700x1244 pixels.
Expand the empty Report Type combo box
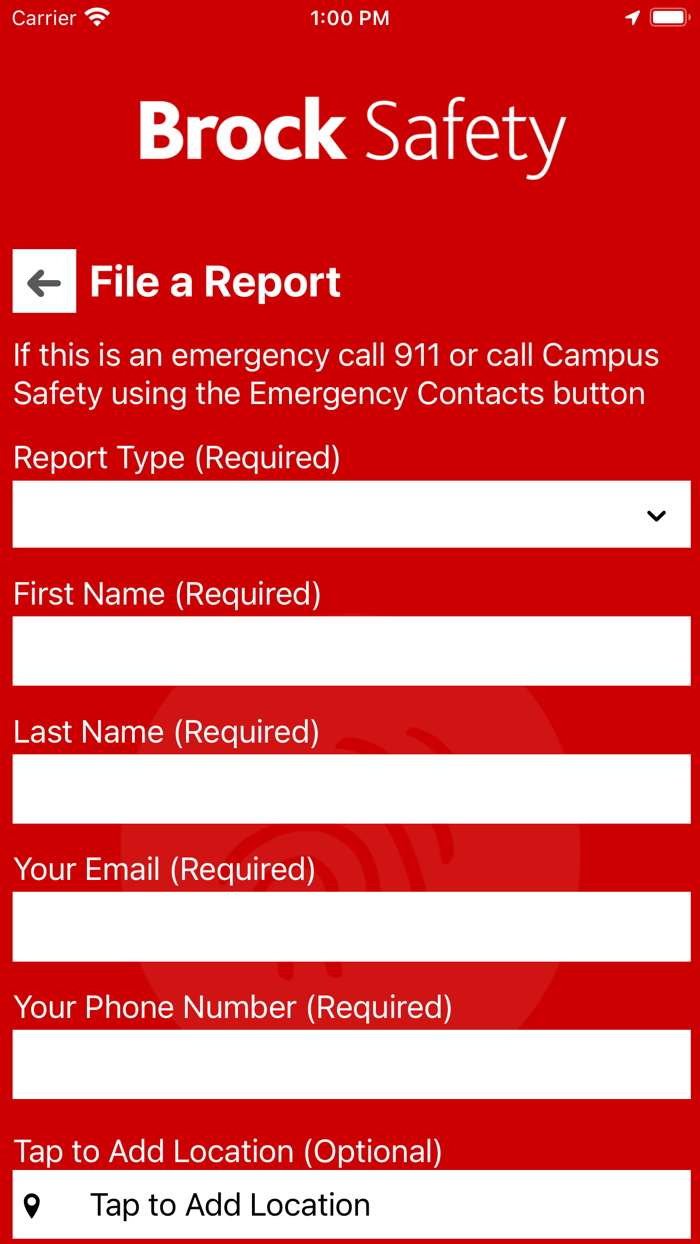tap(350, 514)
